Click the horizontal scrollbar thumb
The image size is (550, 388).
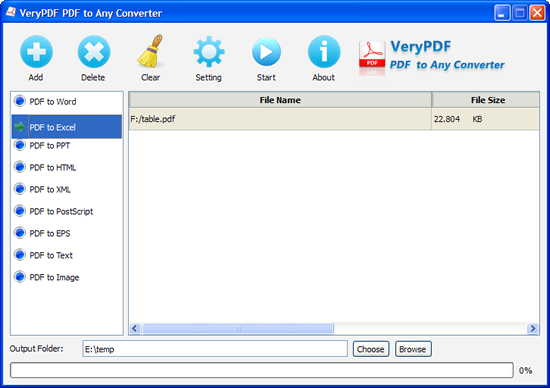pos(237,328)
